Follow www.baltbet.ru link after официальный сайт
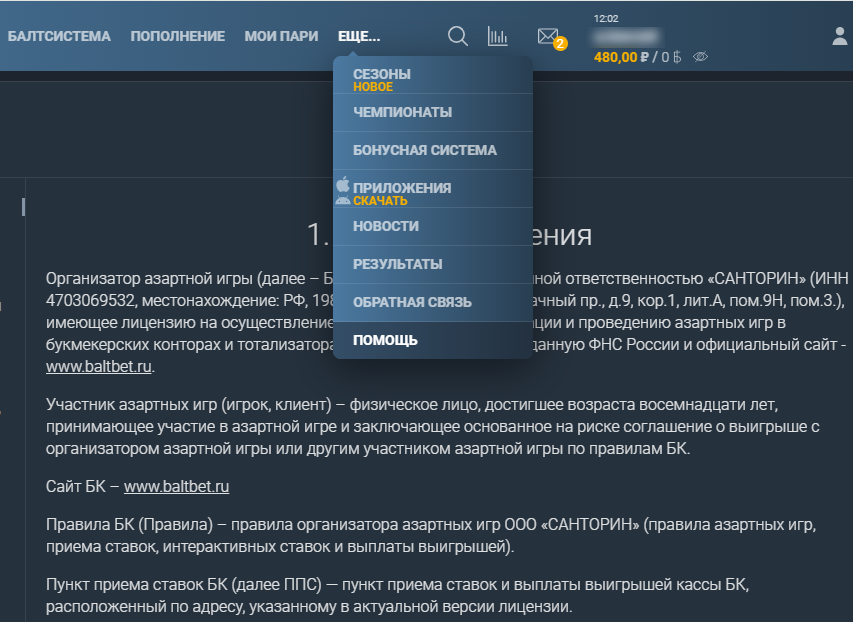The height and width of the screenshot is (622, 853). tap(98, 366)
